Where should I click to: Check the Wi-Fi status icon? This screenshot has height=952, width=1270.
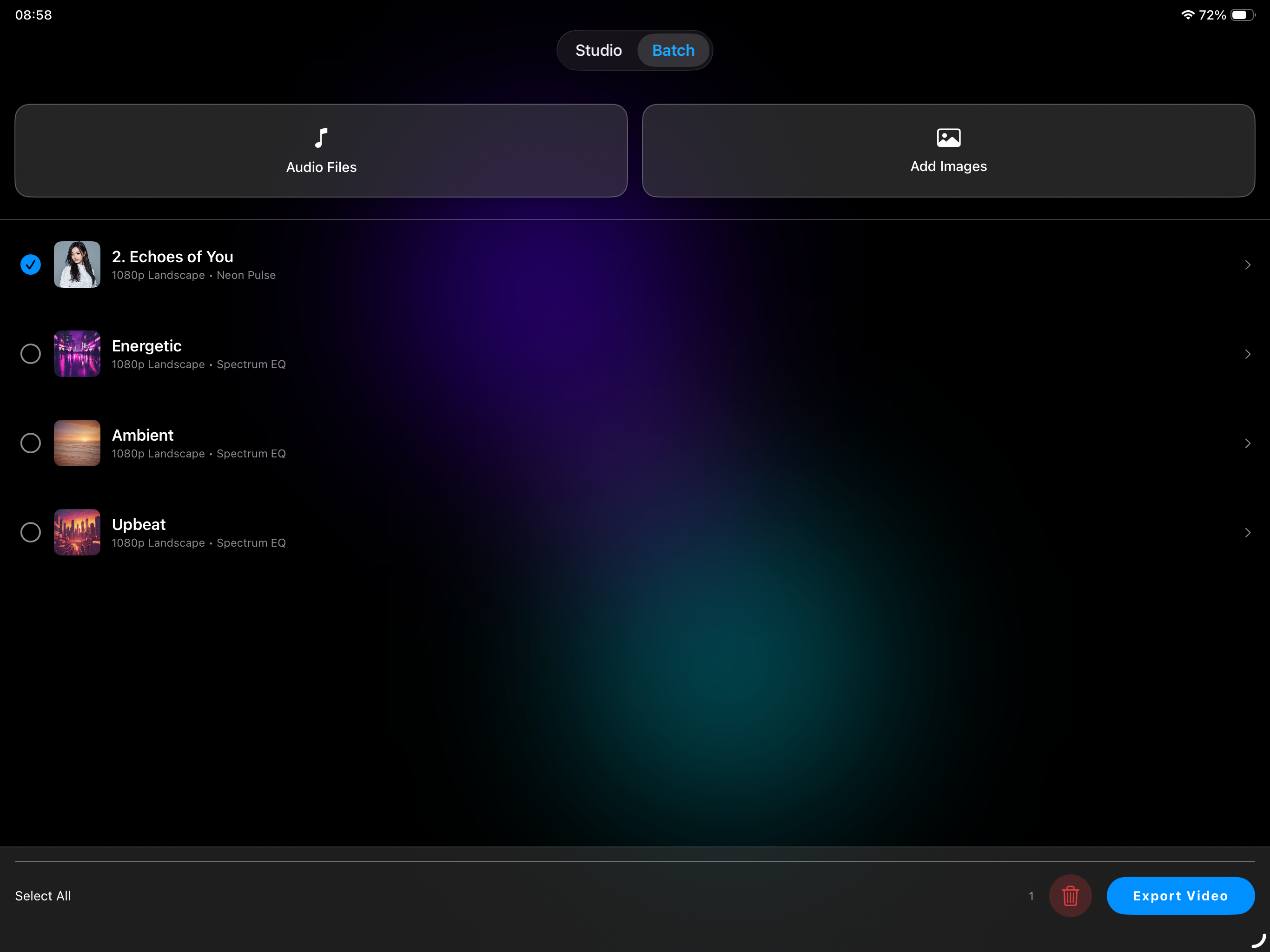(1188, 15)
